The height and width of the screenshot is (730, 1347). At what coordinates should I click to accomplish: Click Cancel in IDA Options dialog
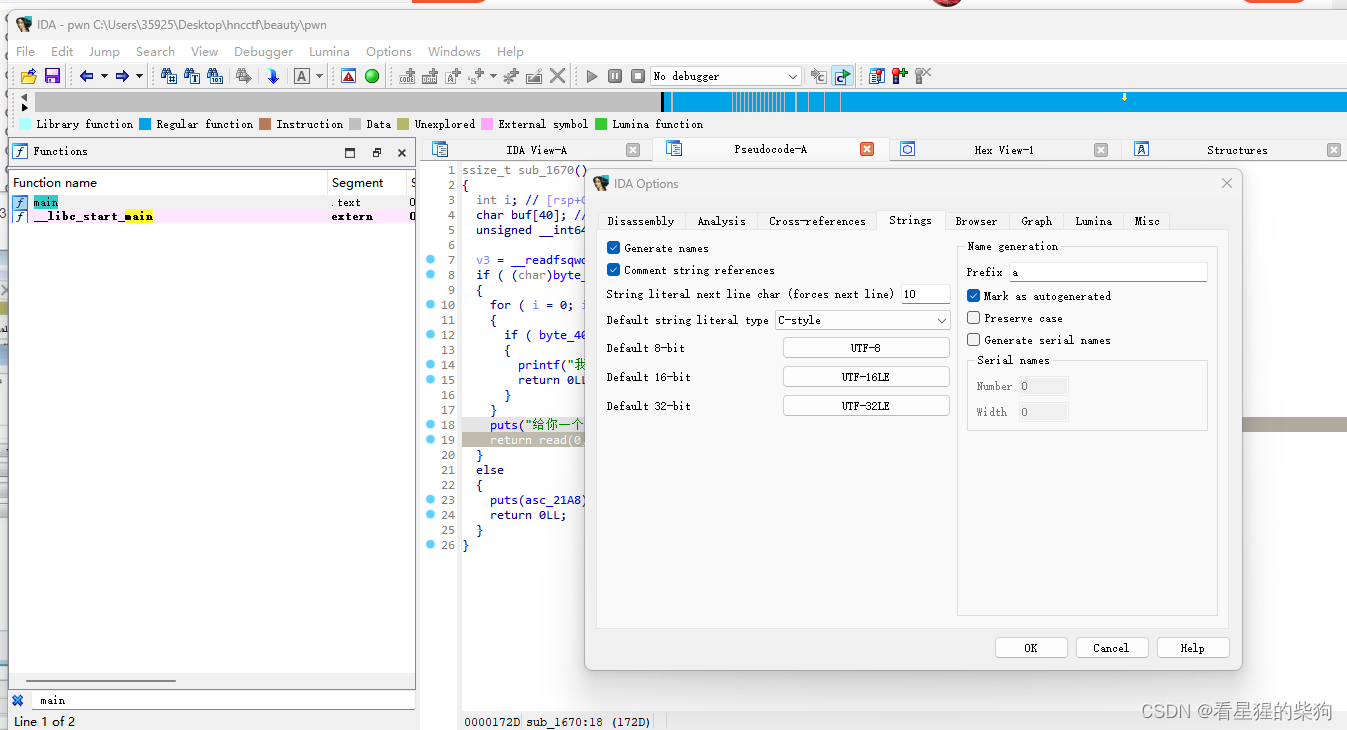click(1111, 648)
